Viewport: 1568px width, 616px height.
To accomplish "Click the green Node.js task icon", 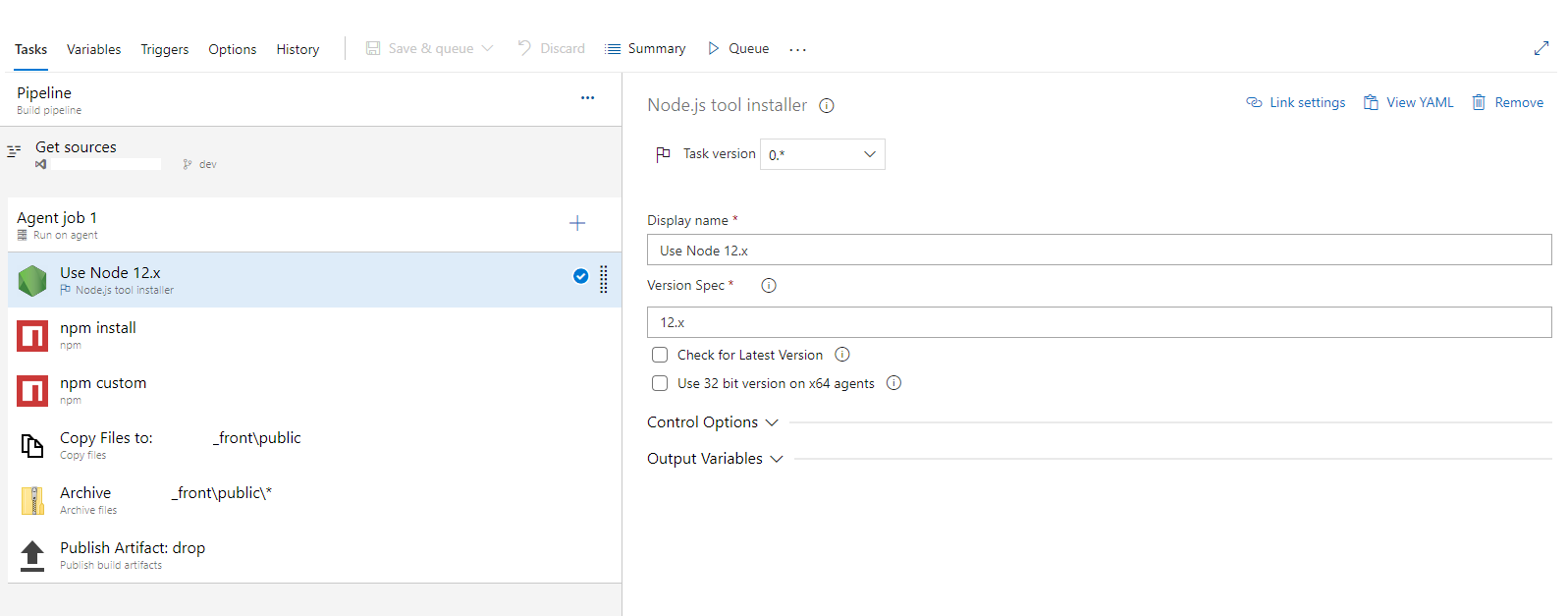I will click(x=32, y=281).
